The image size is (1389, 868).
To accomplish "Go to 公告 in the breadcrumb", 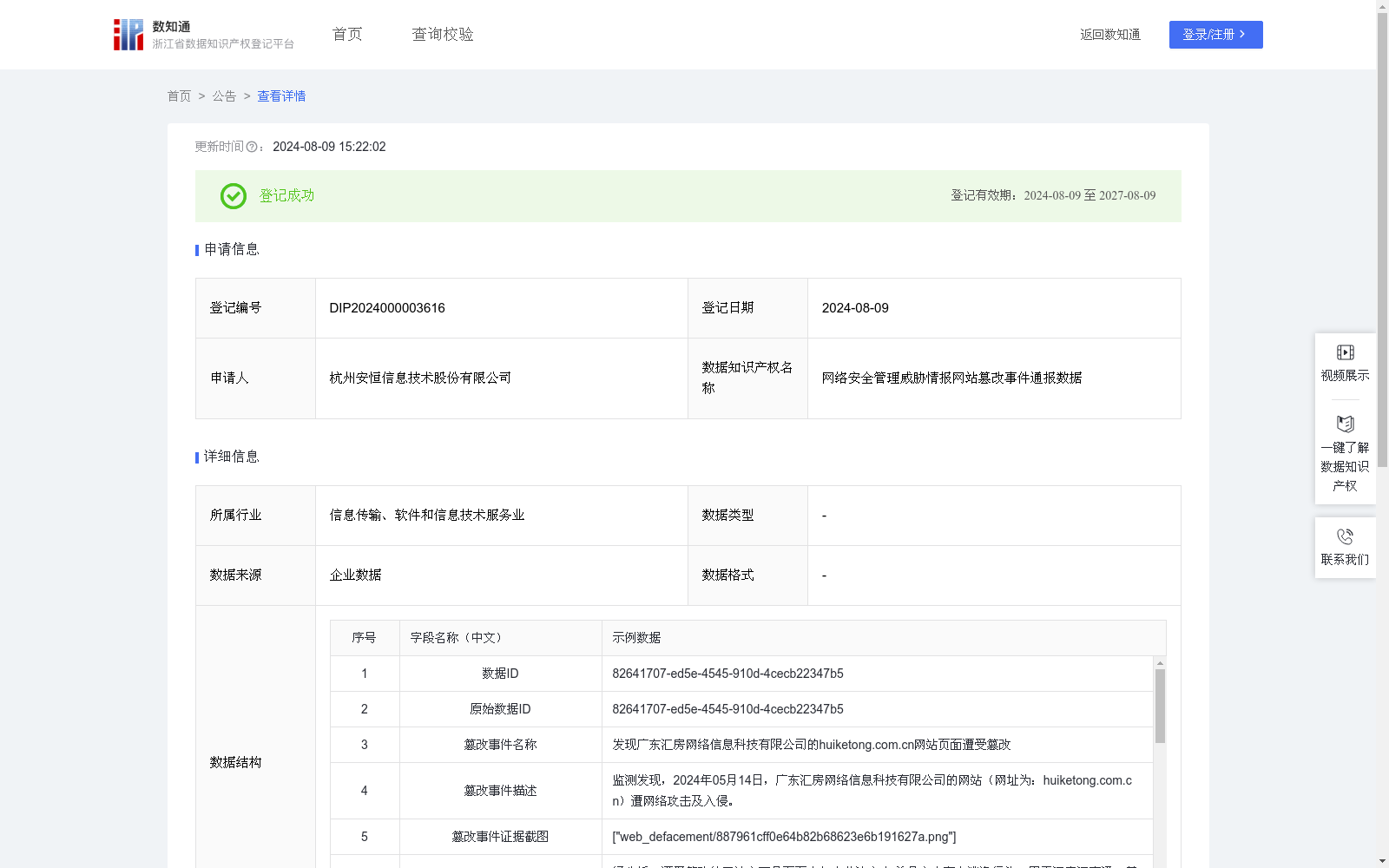I will [224, 96].
